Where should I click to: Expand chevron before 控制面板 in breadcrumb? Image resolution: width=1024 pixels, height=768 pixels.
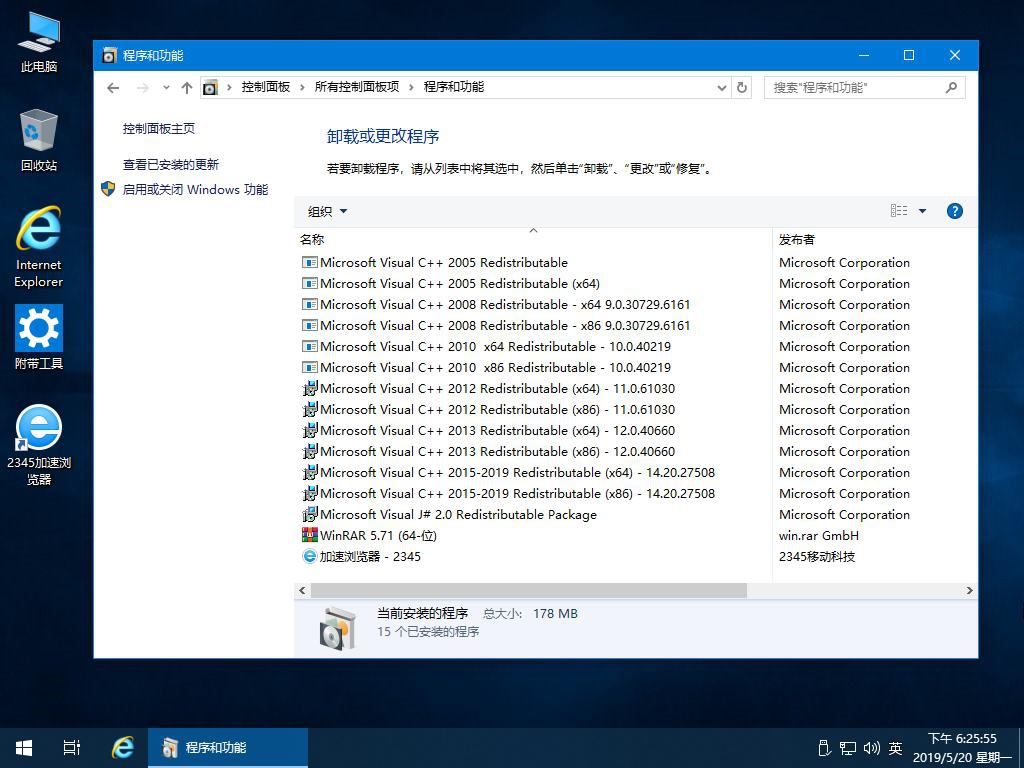tap(229, 88)
